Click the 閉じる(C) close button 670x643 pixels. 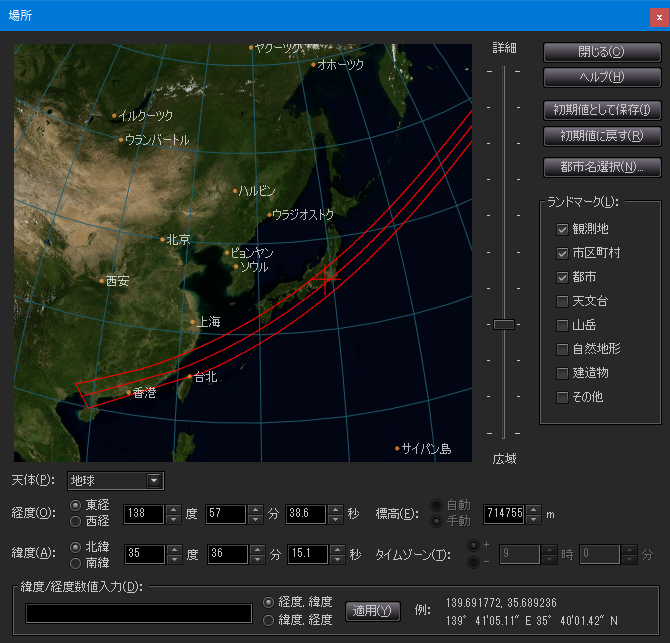[600, 52]
